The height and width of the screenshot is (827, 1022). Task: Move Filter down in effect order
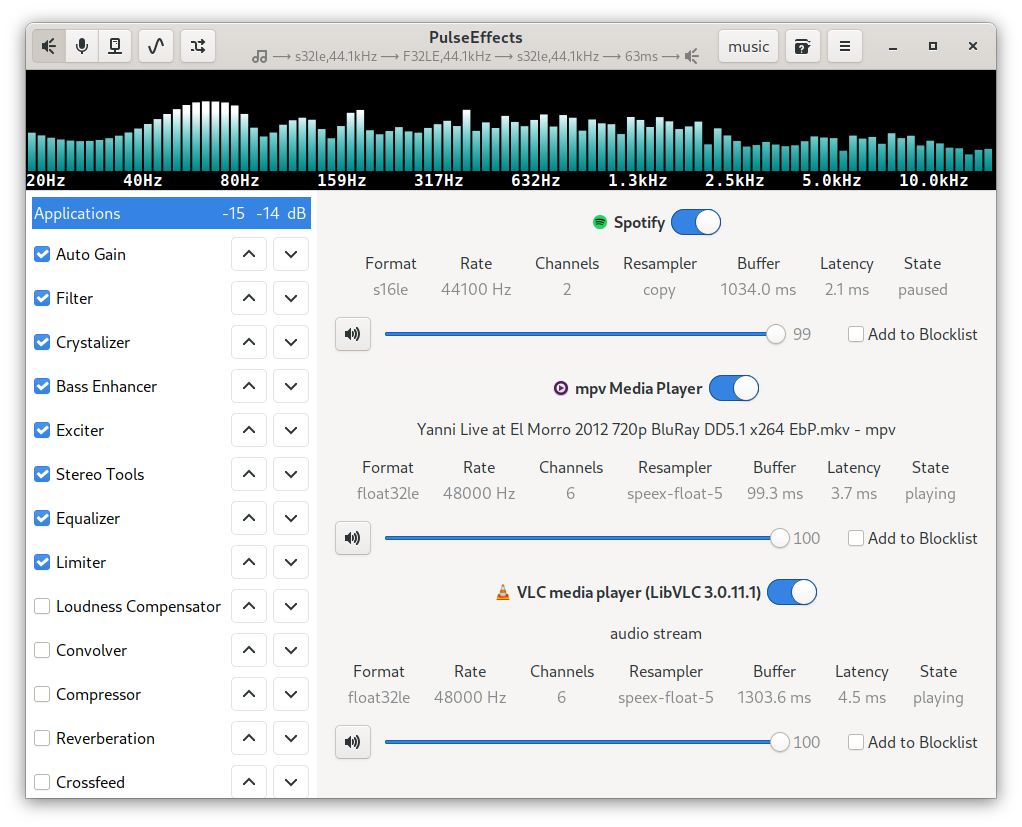291,298
